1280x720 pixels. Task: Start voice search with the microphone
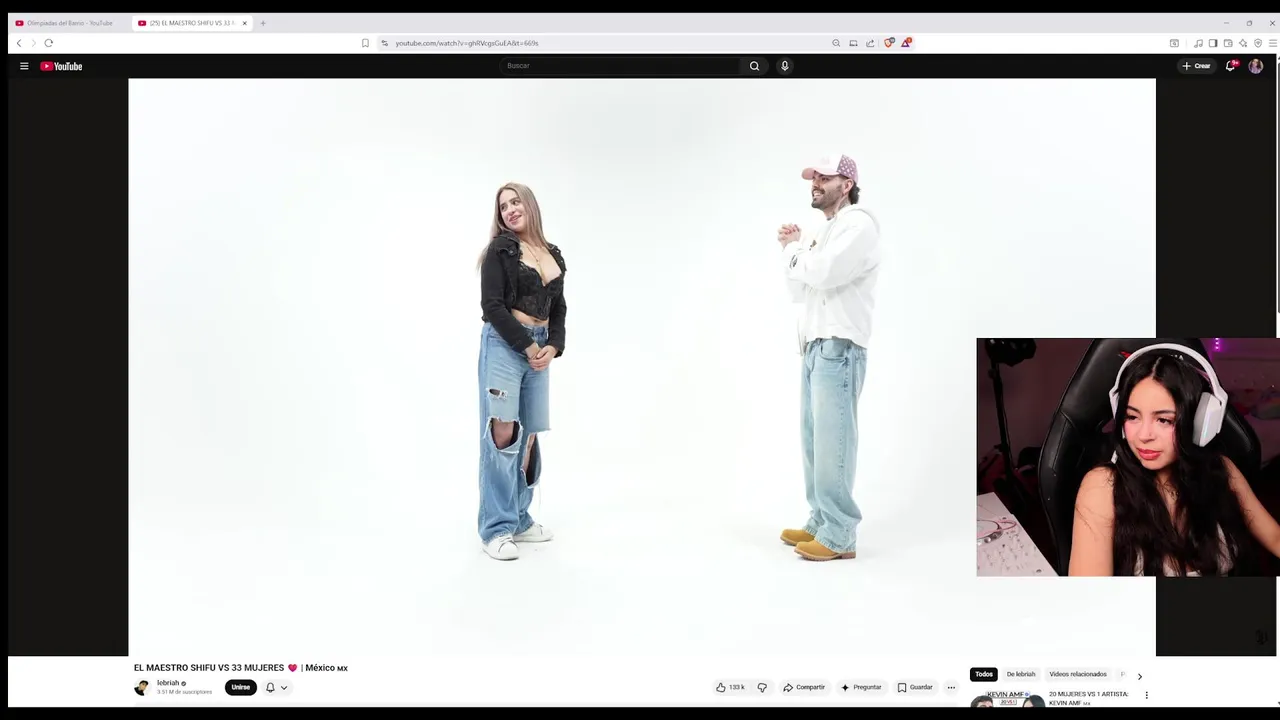tap(785, 66)
